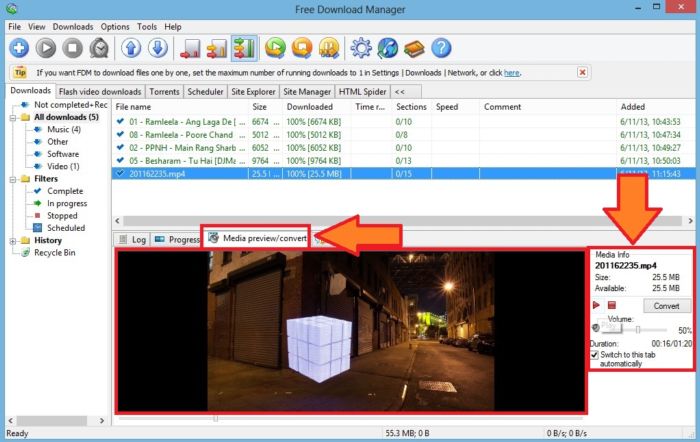Switch to the Site Explorer tab
This screenshot has height=442, width=700.
click(x=253, y=92)
